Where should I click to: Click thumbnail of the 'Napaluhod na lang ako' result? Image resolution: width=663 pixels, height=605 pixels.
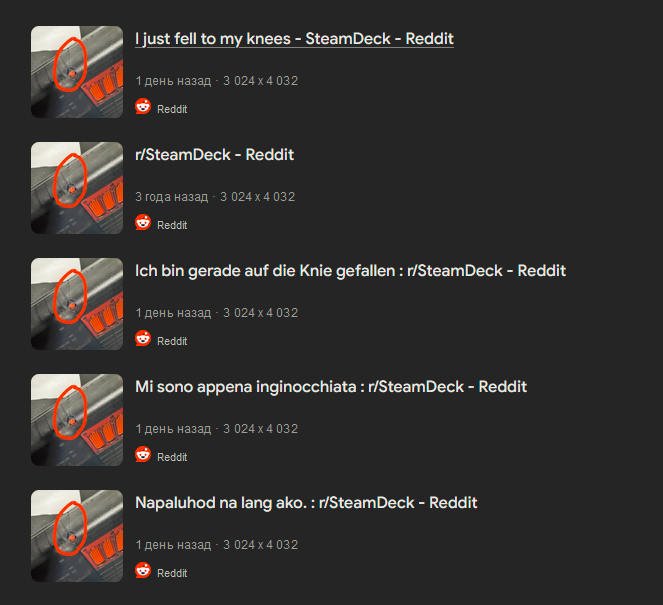77,536
